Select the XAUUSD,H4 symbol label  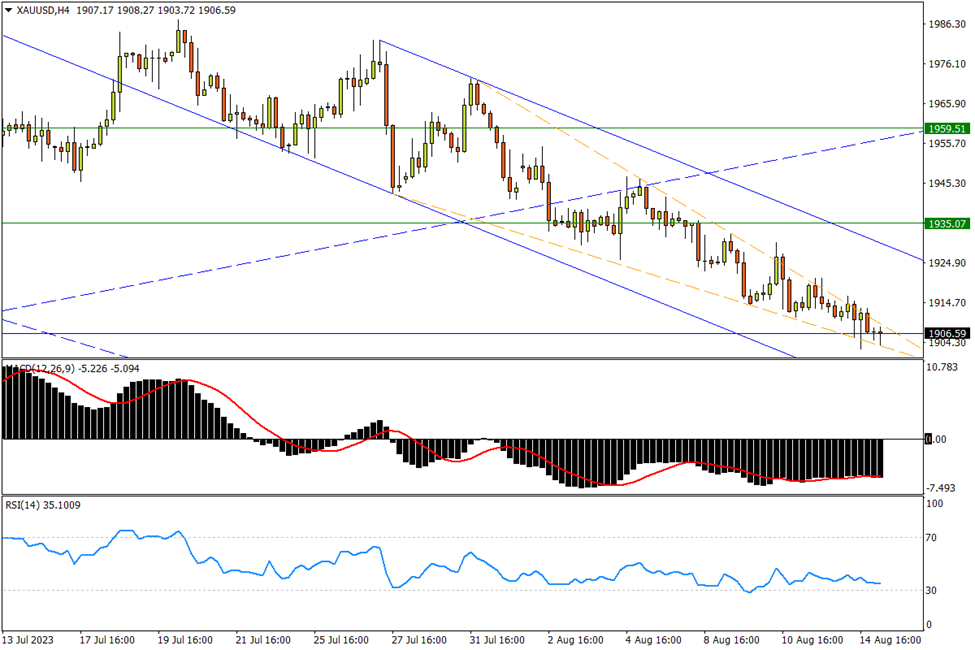(x=43, y=9)
